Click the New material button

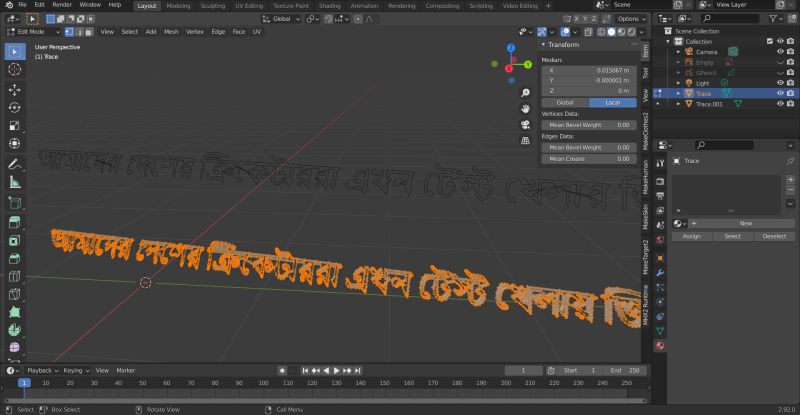[x=745, y=224]
